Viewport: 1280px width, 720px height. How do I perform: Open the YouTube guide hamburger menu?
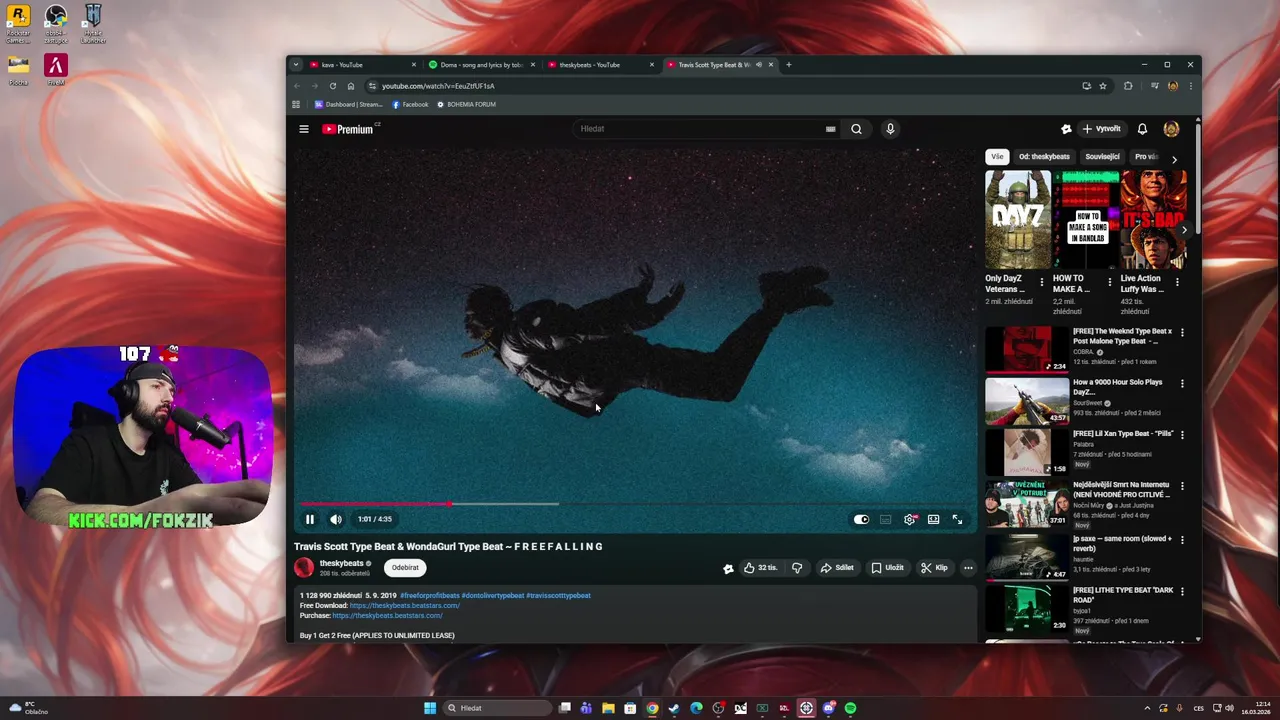[x=304, y=129]
